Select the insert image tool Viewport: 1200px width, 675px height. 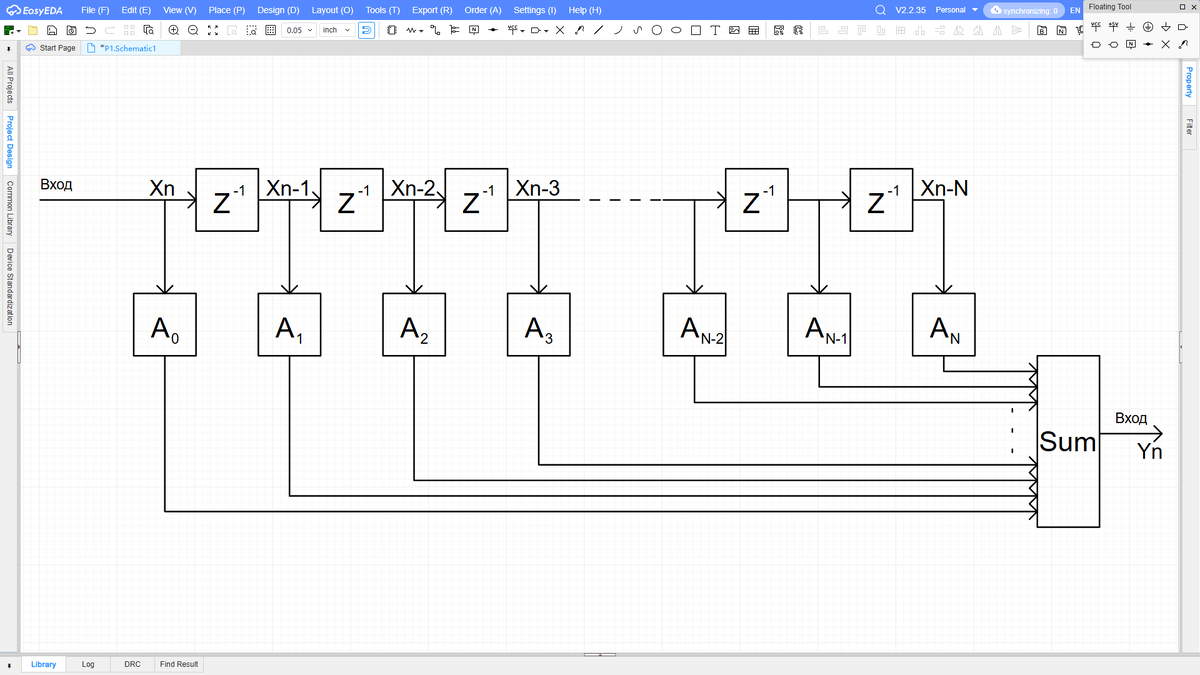point(734,30)
